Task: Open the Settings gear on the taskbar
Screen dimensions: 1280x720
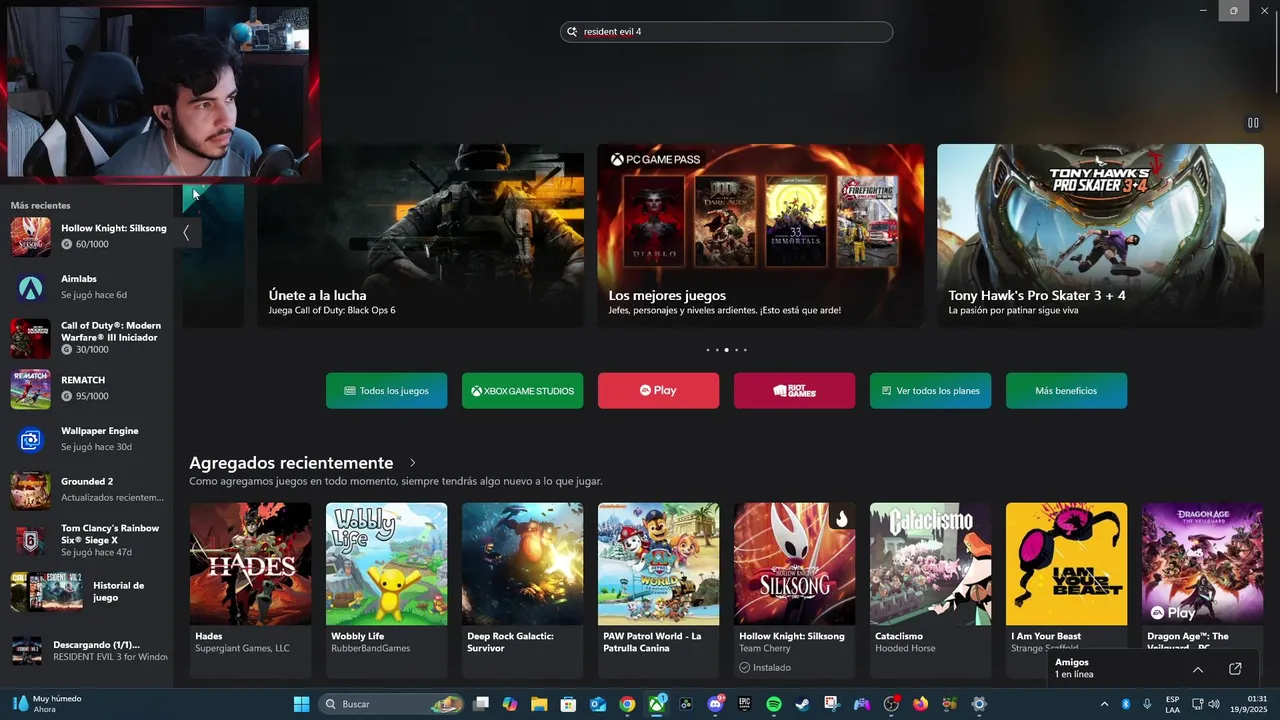Action: [x=979, y=704]
